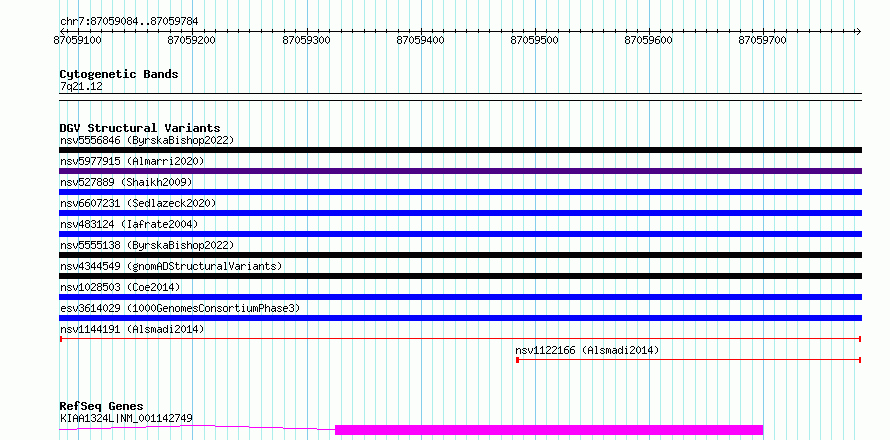Viewport: 890px width, 440px height.
Task: Open the nsv483124 (Iafrate2004) variant label
Action: [x=129, y=224]
